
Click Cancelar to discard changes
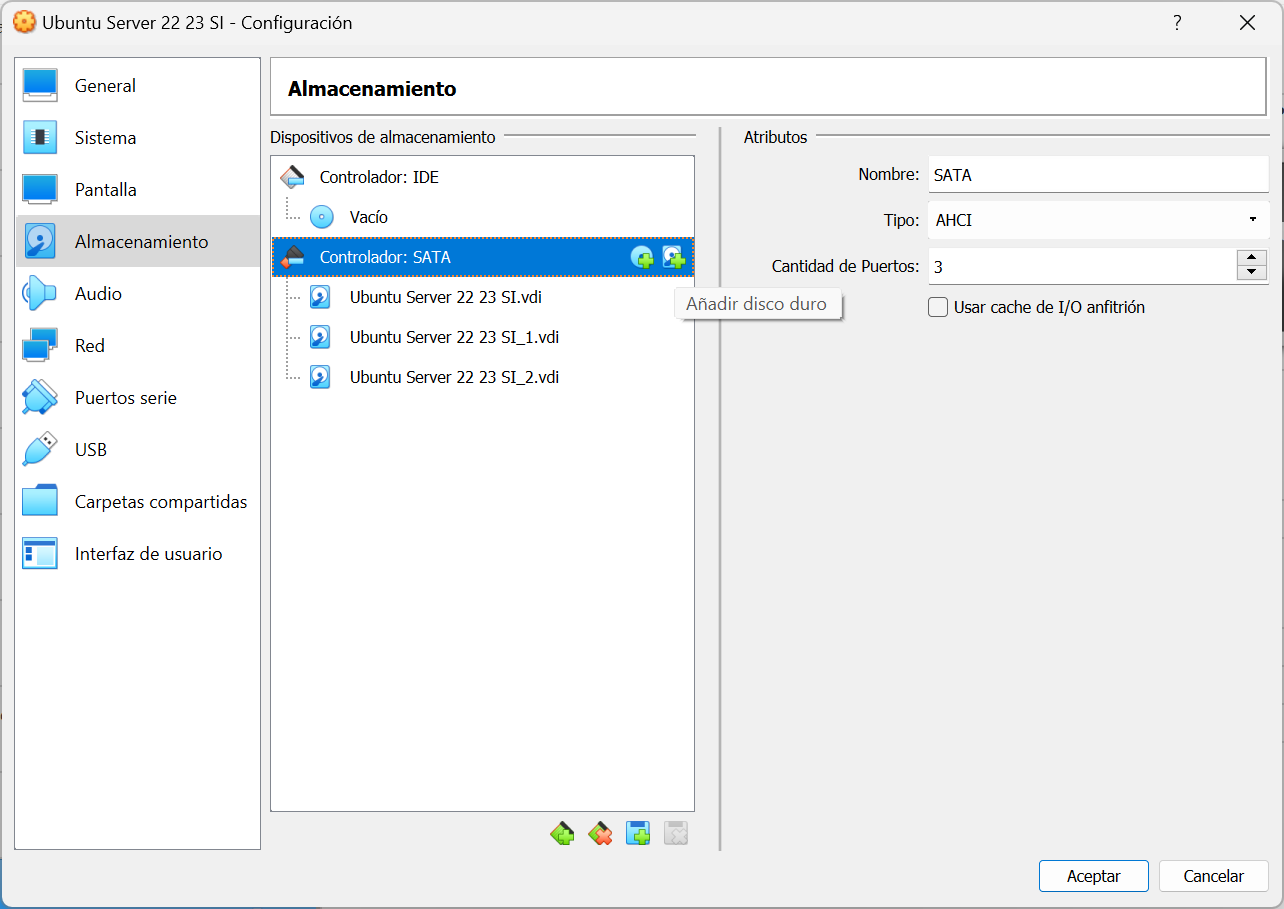click(1214, 876)
